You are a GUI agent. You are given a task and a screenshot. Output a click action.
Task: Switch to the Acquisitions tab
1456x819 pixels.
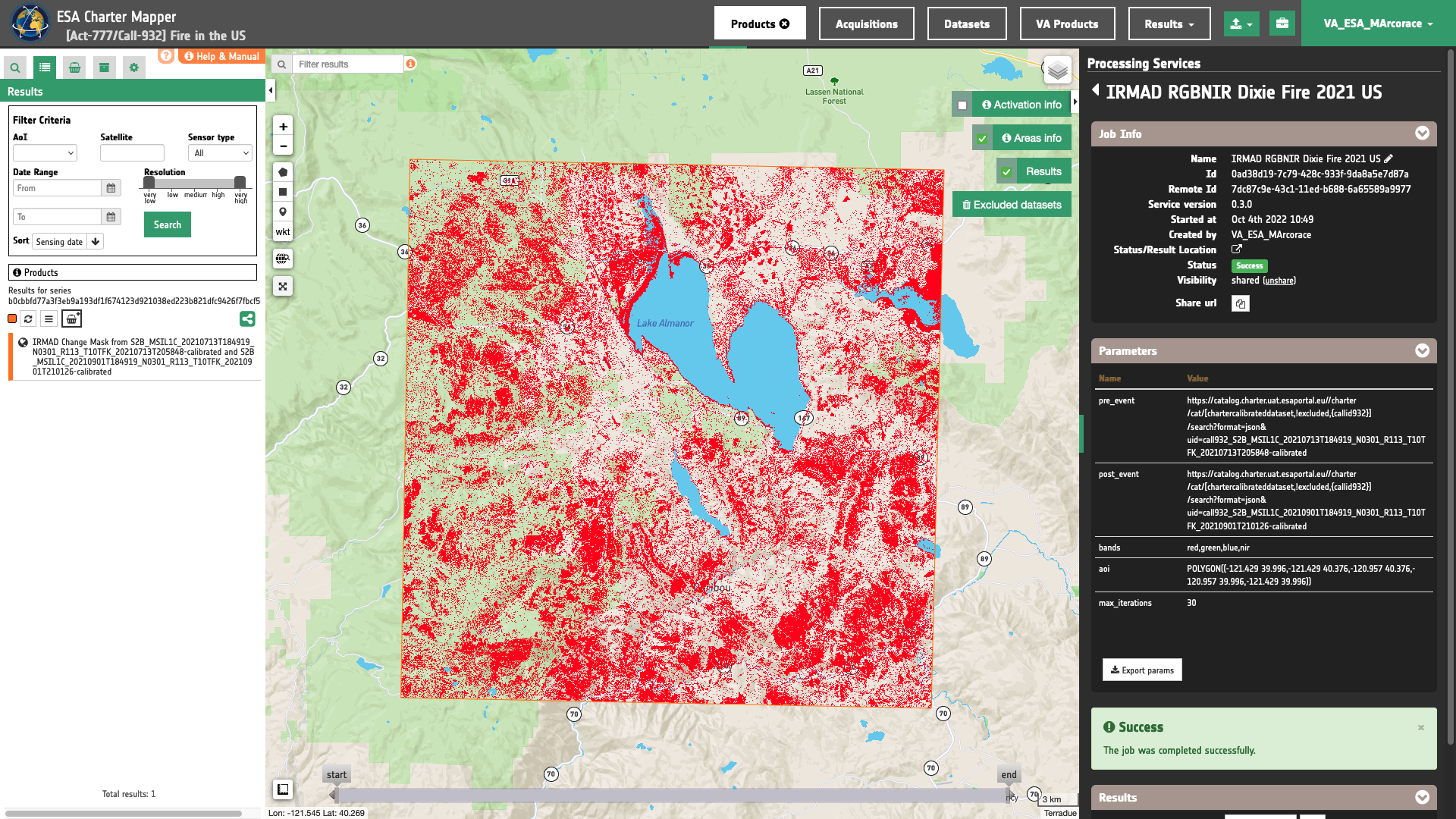867,24
